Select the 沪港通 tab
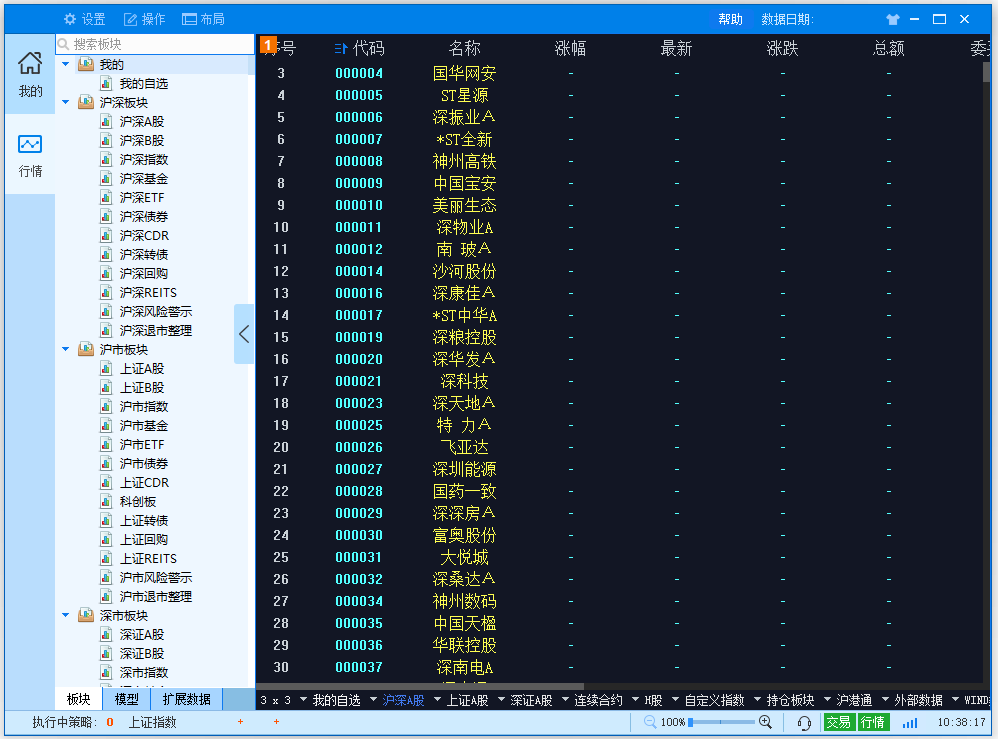The height and width of the screenshot is (739, 998). tap(854, 700)
